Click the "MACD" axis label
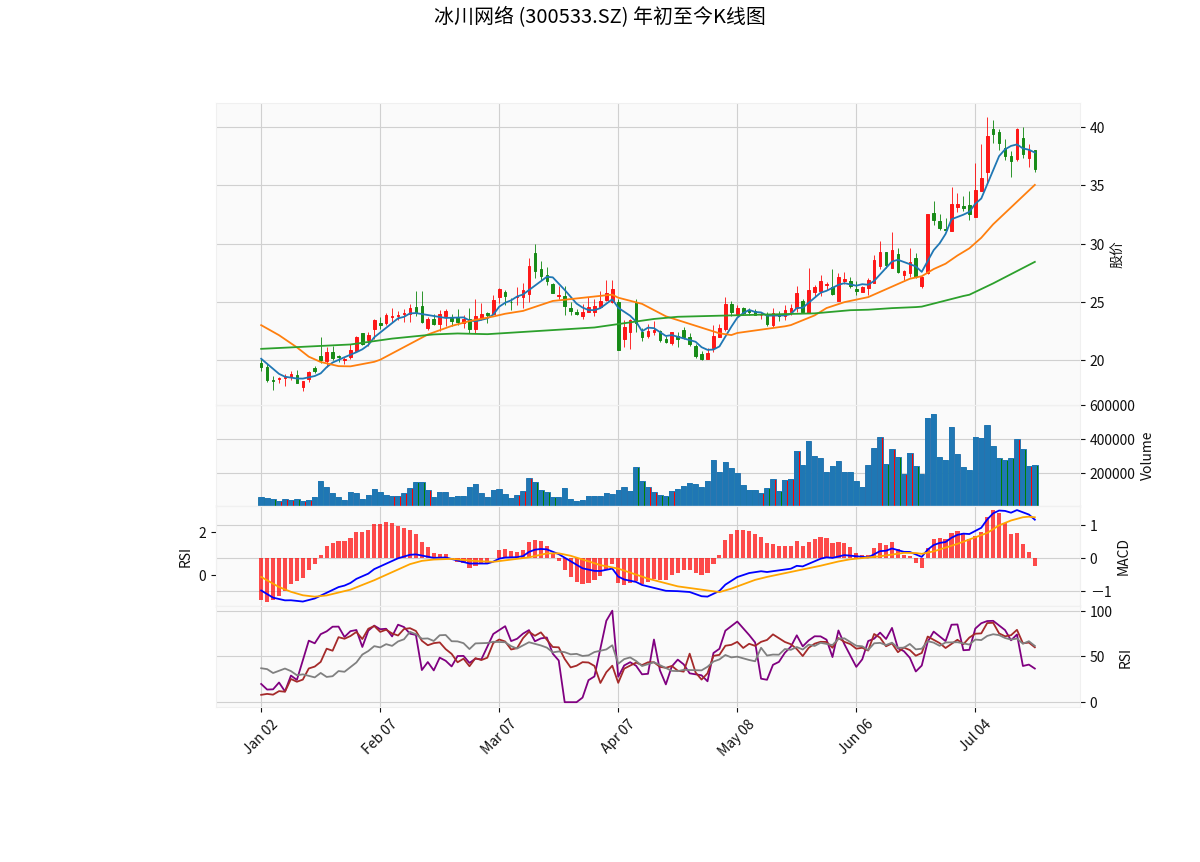This screenshot has height=862, width=1200. [1123, 557]
